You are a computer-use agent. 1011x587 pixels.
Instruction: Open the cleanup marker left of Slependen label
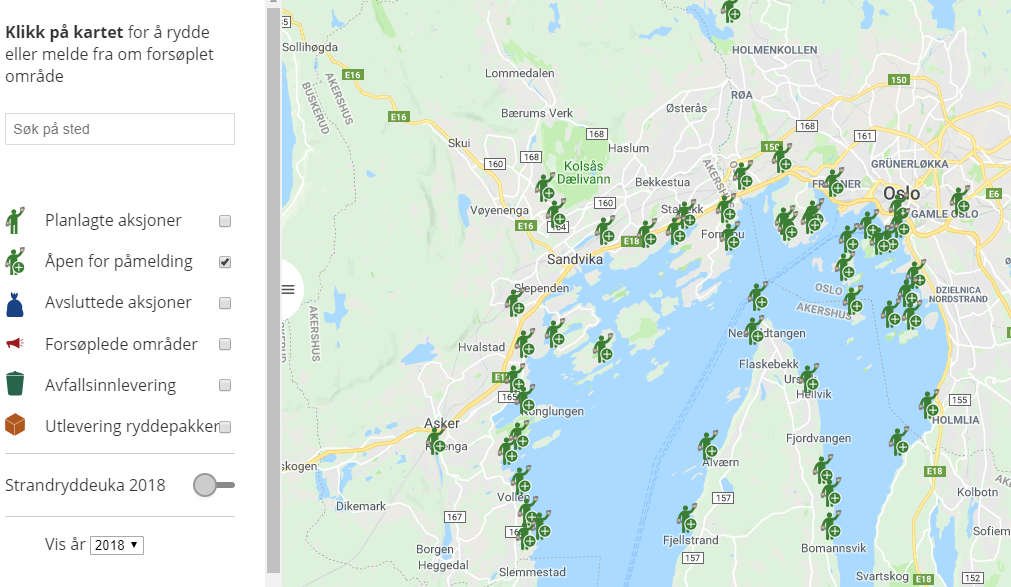point(515,303)
